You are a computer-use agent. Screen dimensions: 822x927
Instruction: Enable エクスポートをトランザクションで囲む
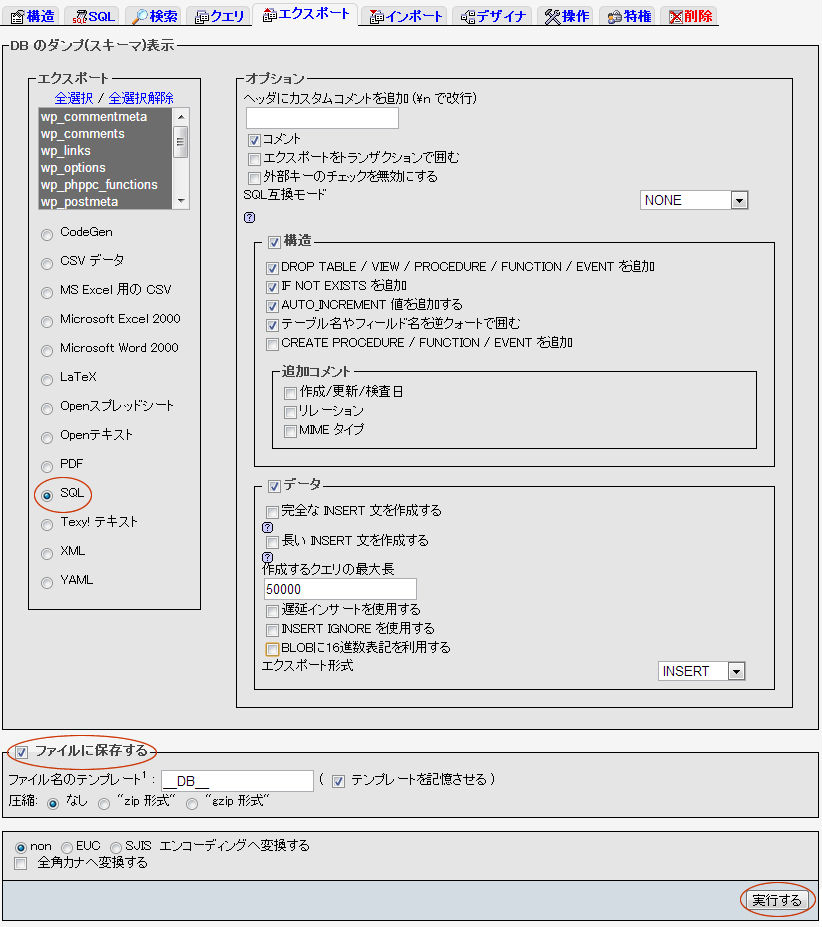tap(254, 159)
